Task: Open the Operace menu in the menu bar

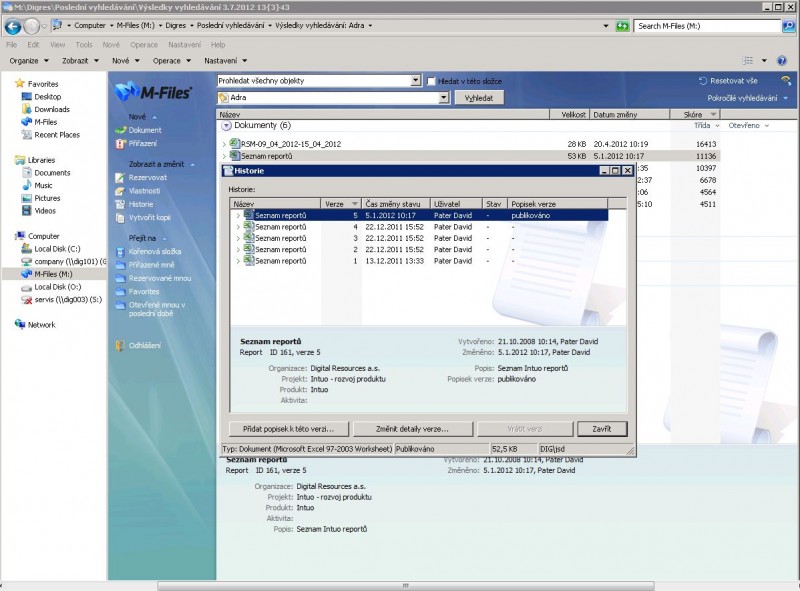Action: (143, 45)
